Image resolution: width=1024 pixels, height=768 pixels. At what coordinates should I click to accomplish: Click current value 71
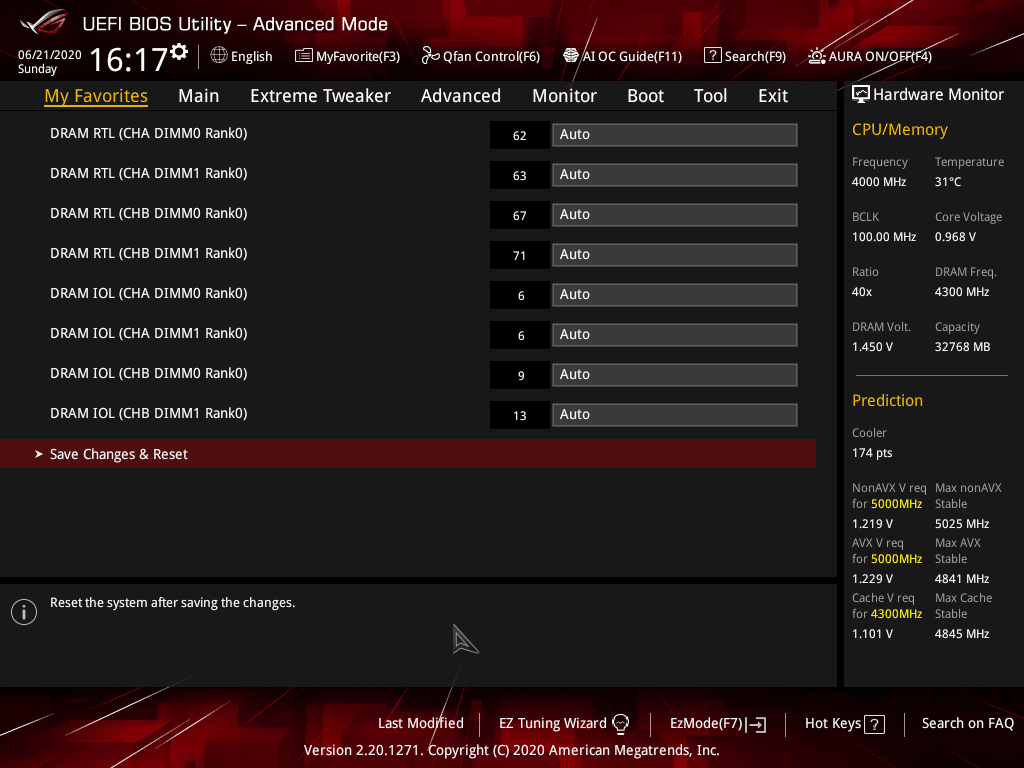coord(520,255)
